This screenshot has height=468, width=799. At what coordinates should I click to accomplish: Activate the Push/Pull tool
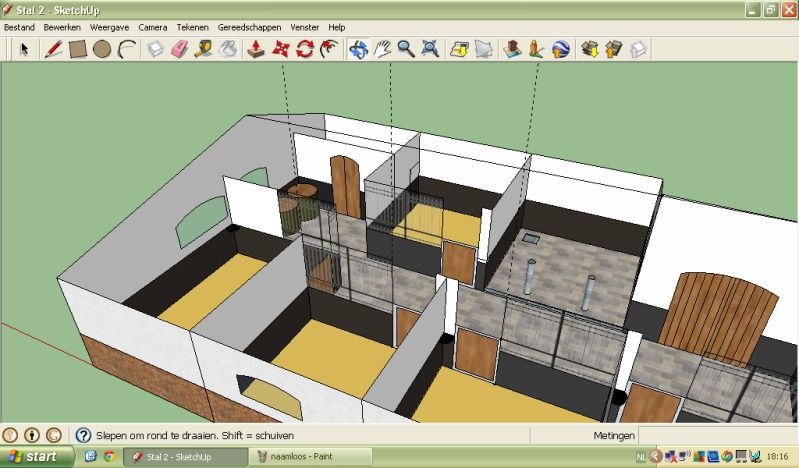click(256, 48)
